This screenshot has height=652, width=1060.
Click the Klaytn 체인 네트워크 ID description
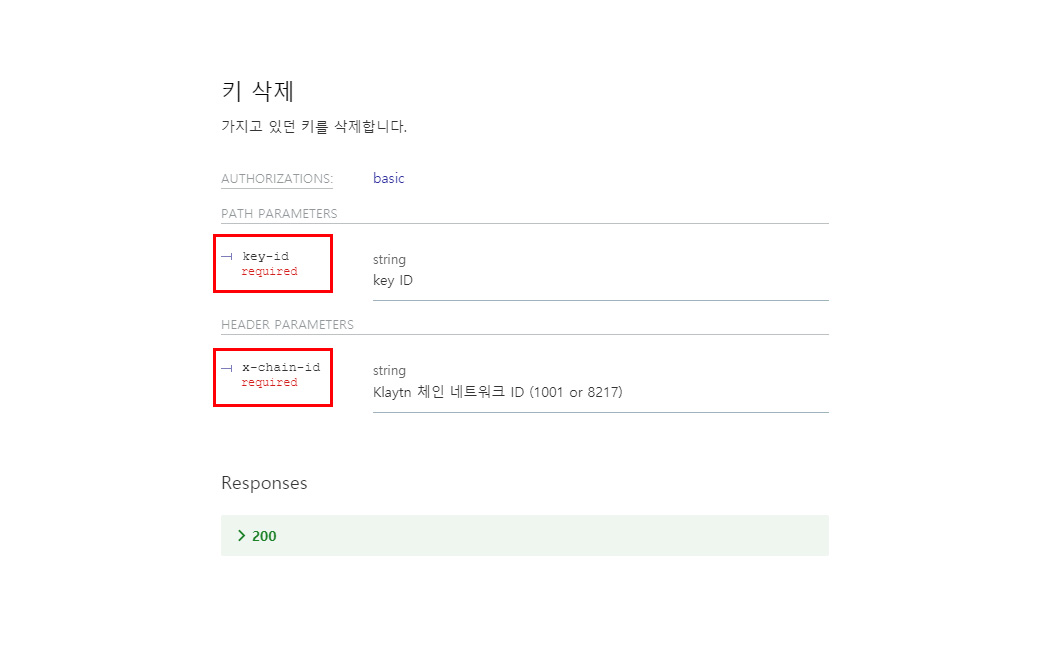498,392
